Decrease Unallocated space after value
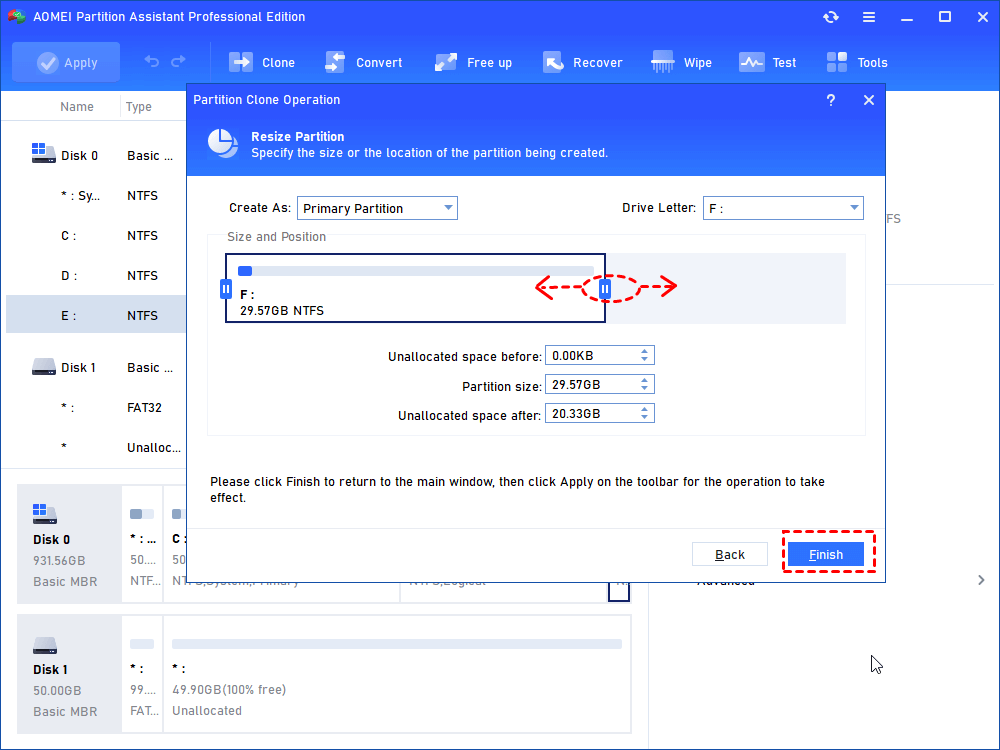The image size is (1000, 750). coord(645,418)
